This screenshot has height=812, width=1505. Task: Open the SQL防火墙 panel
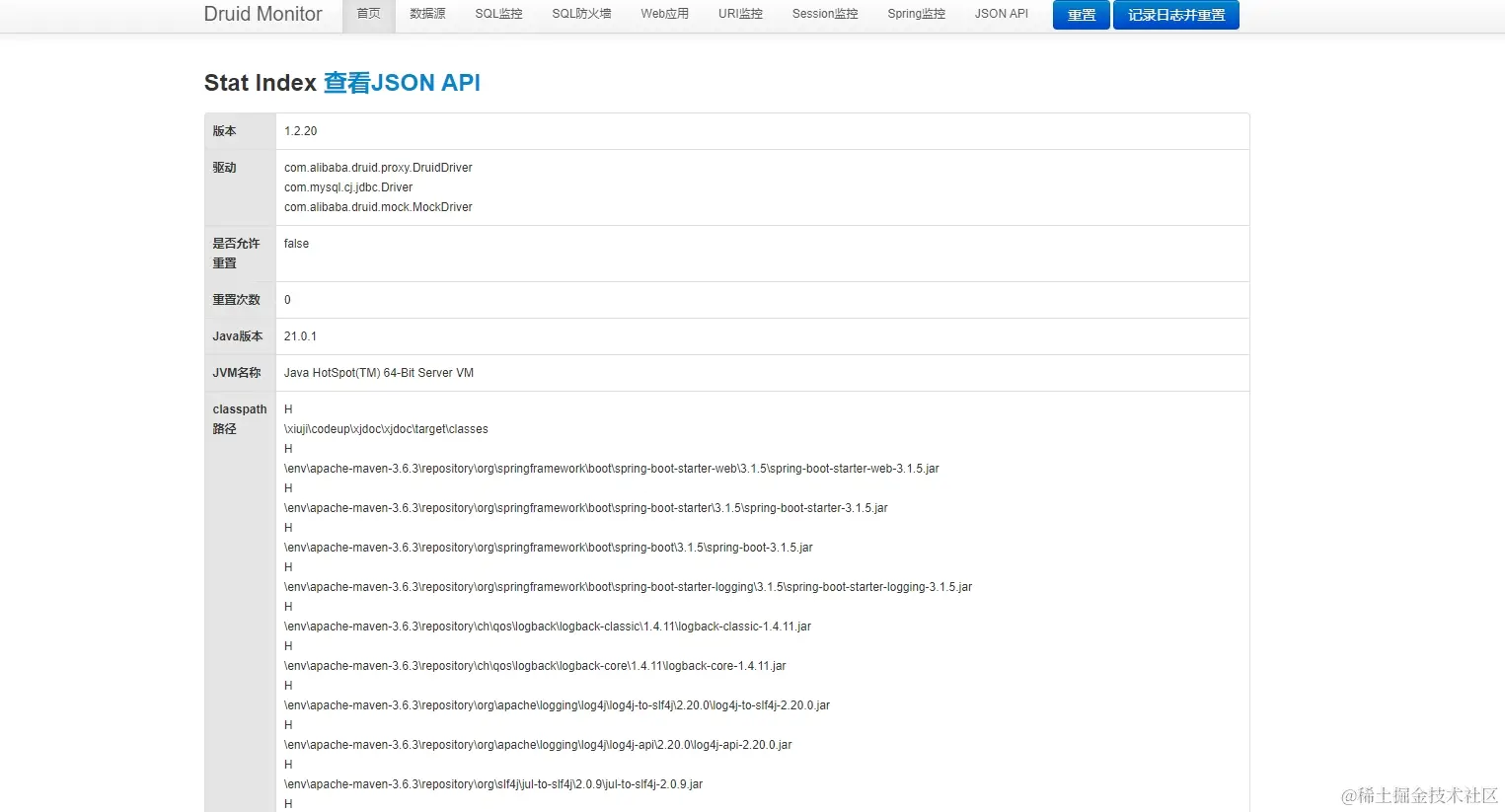[581, 14]
